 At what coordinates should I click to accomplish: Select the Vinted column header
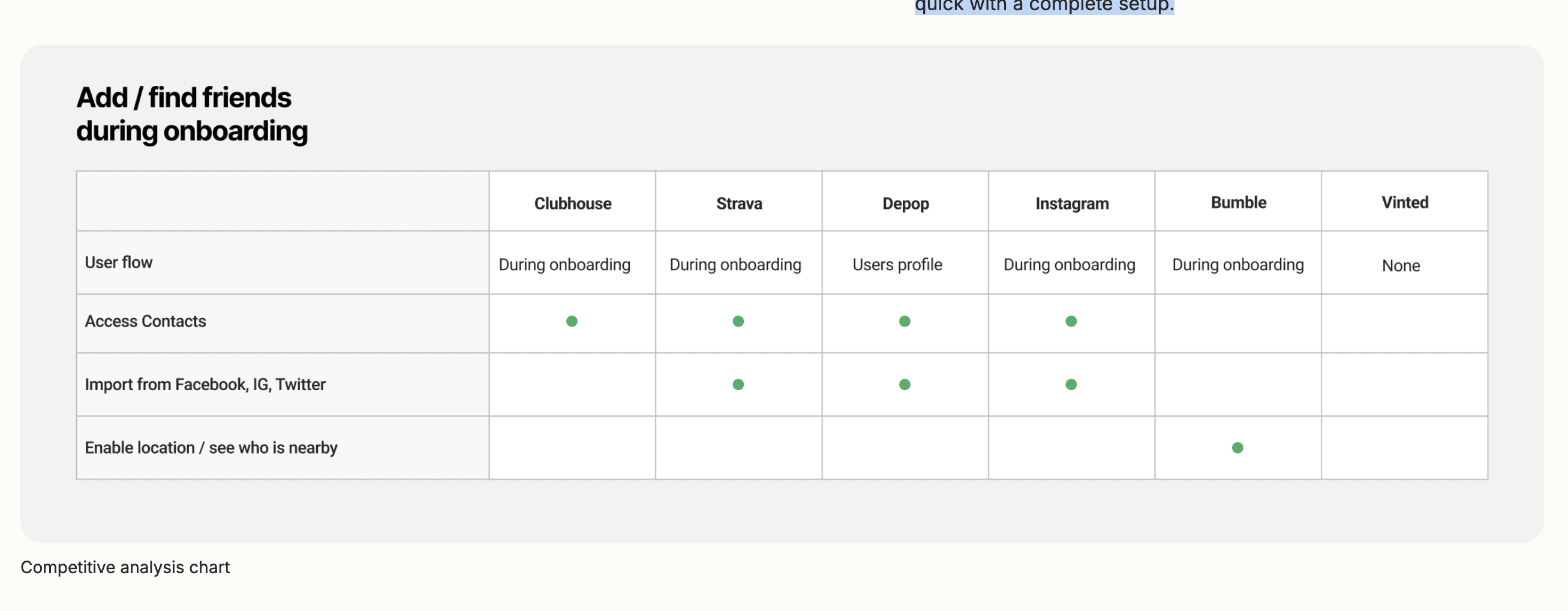[1405, 202]
